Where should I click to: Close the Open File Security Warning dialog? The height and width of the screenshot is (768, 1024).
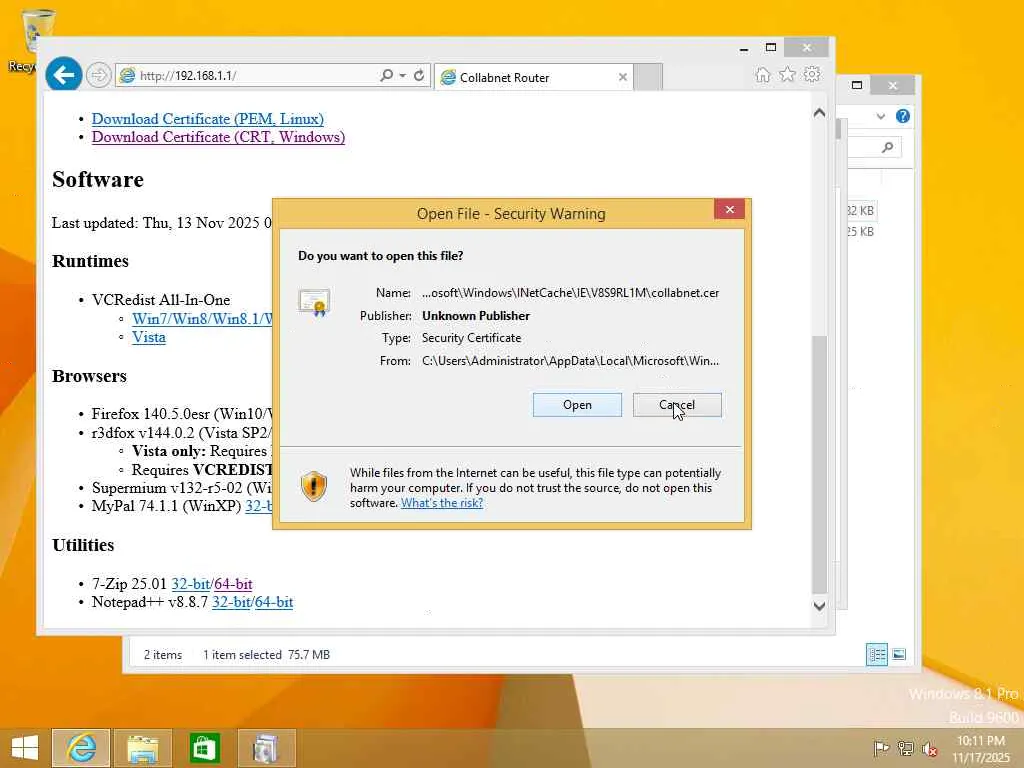pyautogui.click(x=729, y=210)
